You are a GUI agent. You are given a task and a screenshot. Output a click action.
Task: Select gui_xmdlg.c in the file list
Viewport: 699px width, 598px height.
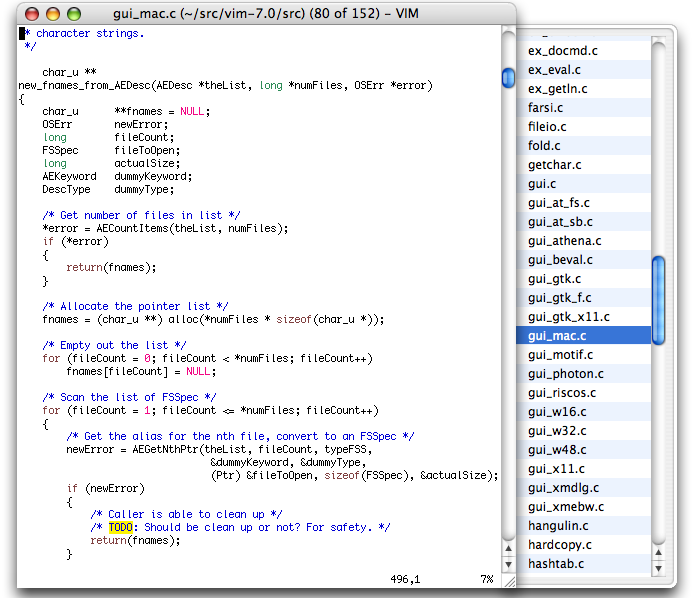coord(583,488)
